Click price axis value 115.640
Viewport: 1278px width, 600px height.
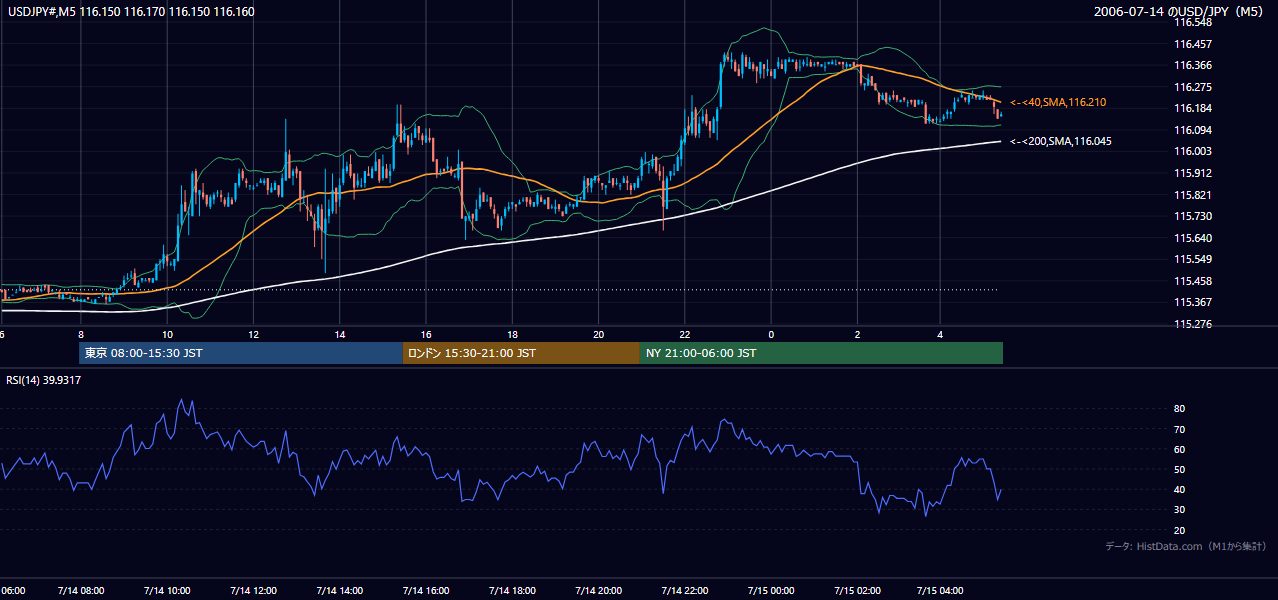pyautogui.click(x=1194, y=238)
